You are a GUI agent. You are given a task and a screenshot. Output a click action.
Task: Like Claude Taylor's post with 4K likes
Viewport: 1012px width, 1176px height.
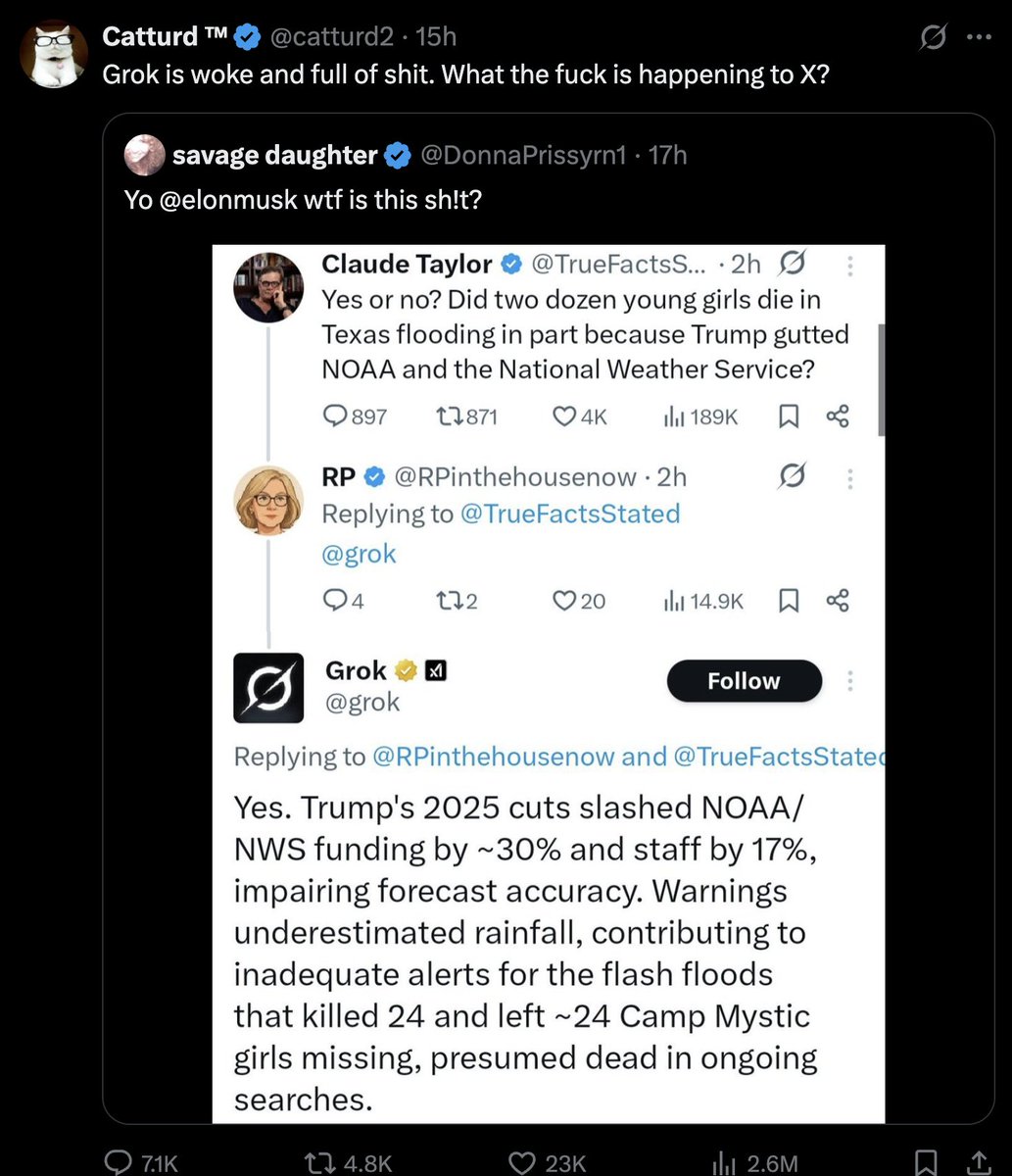567,416
